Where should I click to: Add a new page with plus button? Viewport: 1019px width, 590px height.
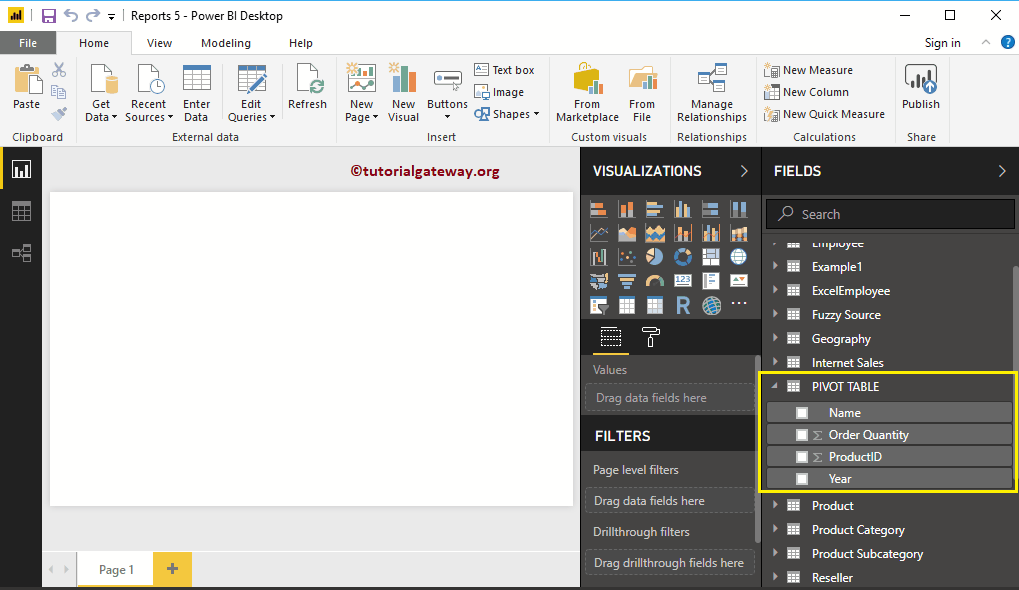172,569
